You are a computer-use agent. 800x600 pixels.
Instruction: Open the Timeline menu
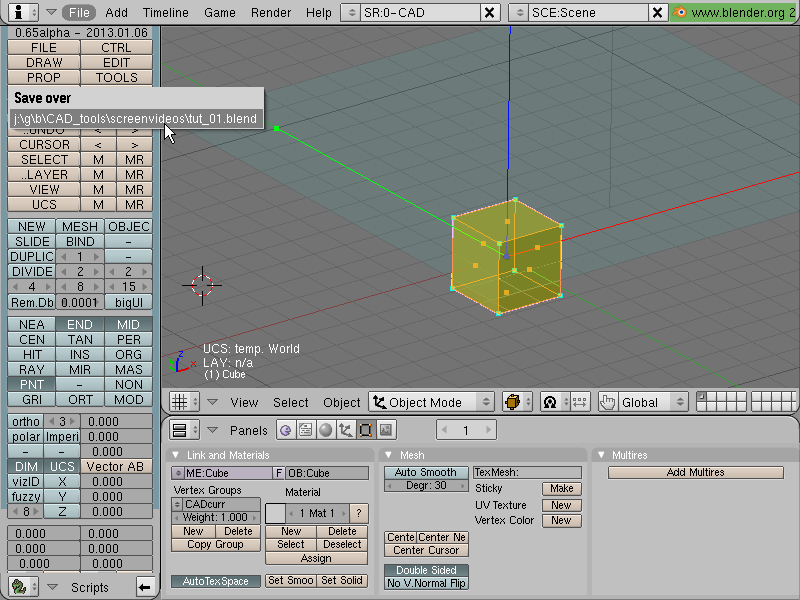[165, 12]
